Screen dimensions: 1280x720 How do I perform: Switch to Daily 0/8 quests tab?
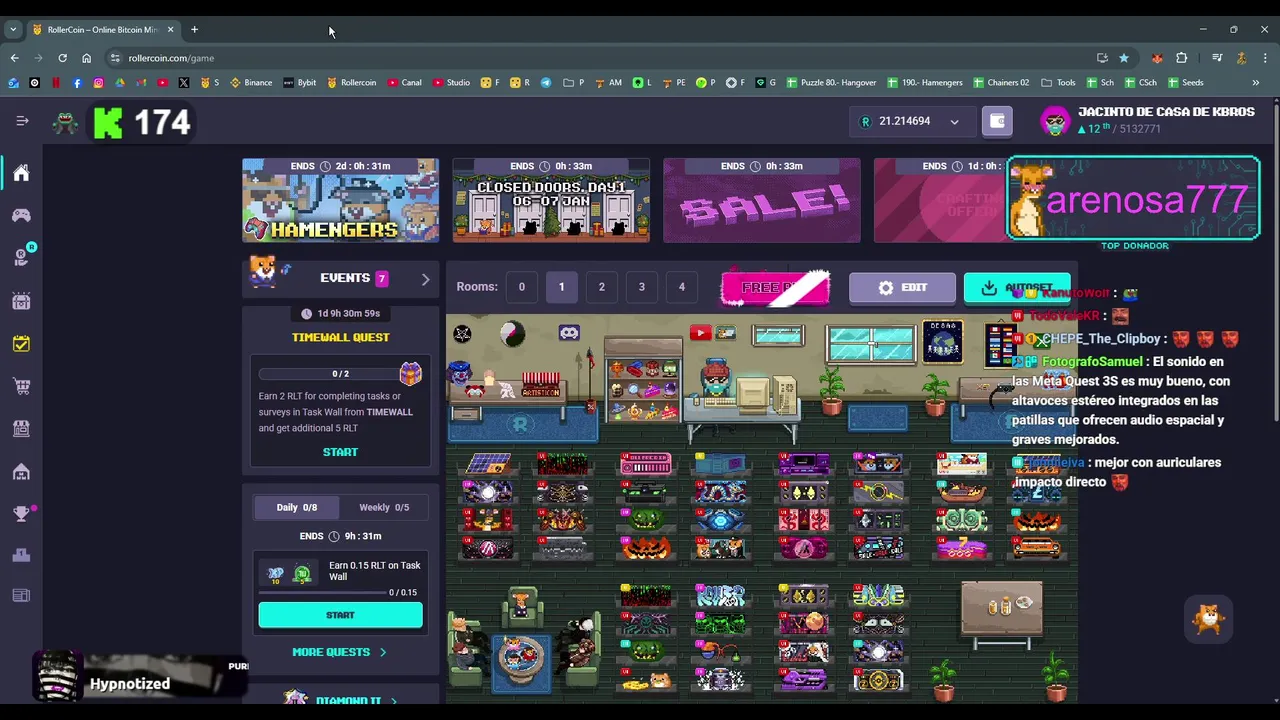296,507
